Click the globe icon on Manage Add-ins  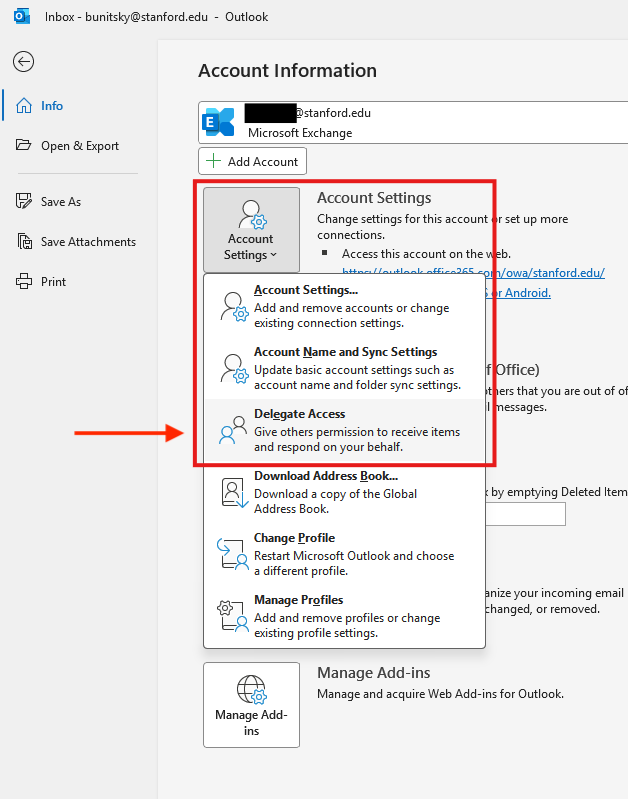pyautogui.click(x=252, y=689)
